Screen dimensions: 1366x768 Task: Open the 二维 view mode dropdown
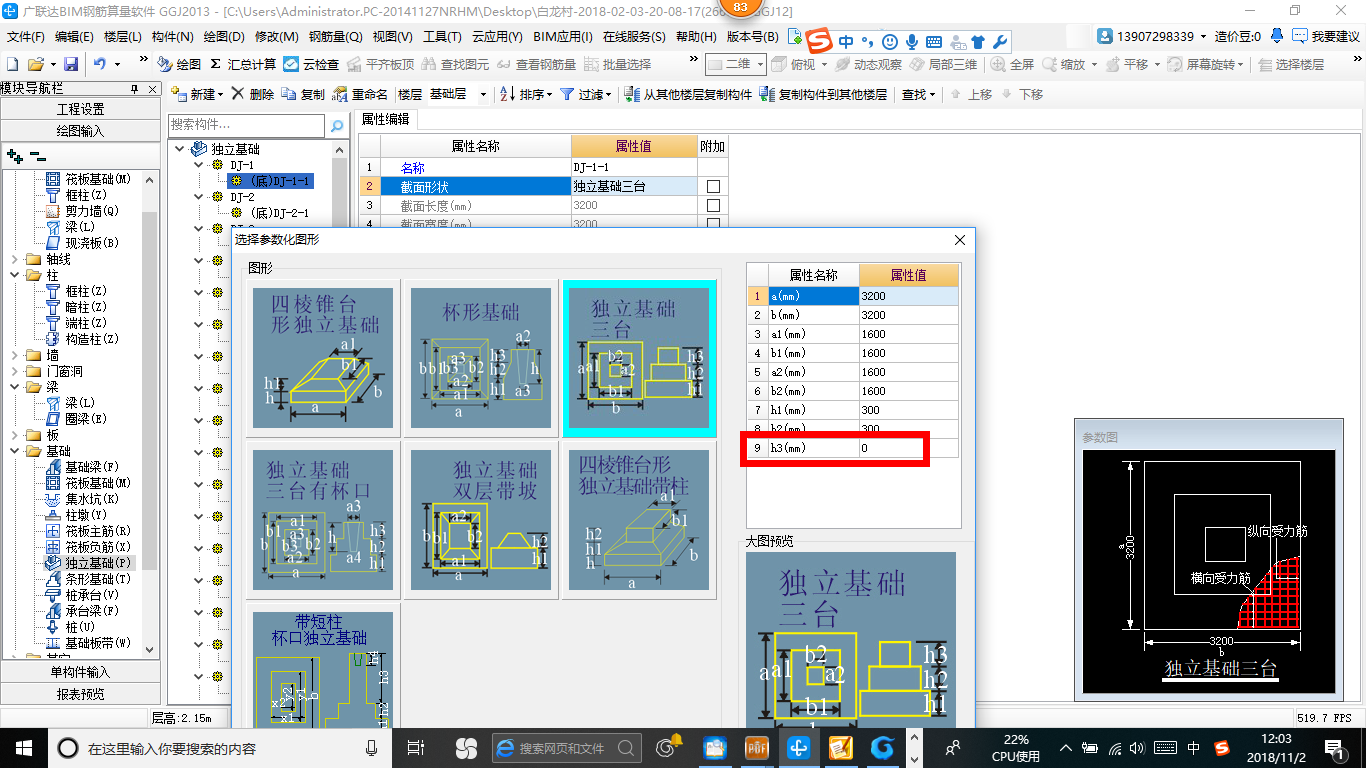[735, 64]
